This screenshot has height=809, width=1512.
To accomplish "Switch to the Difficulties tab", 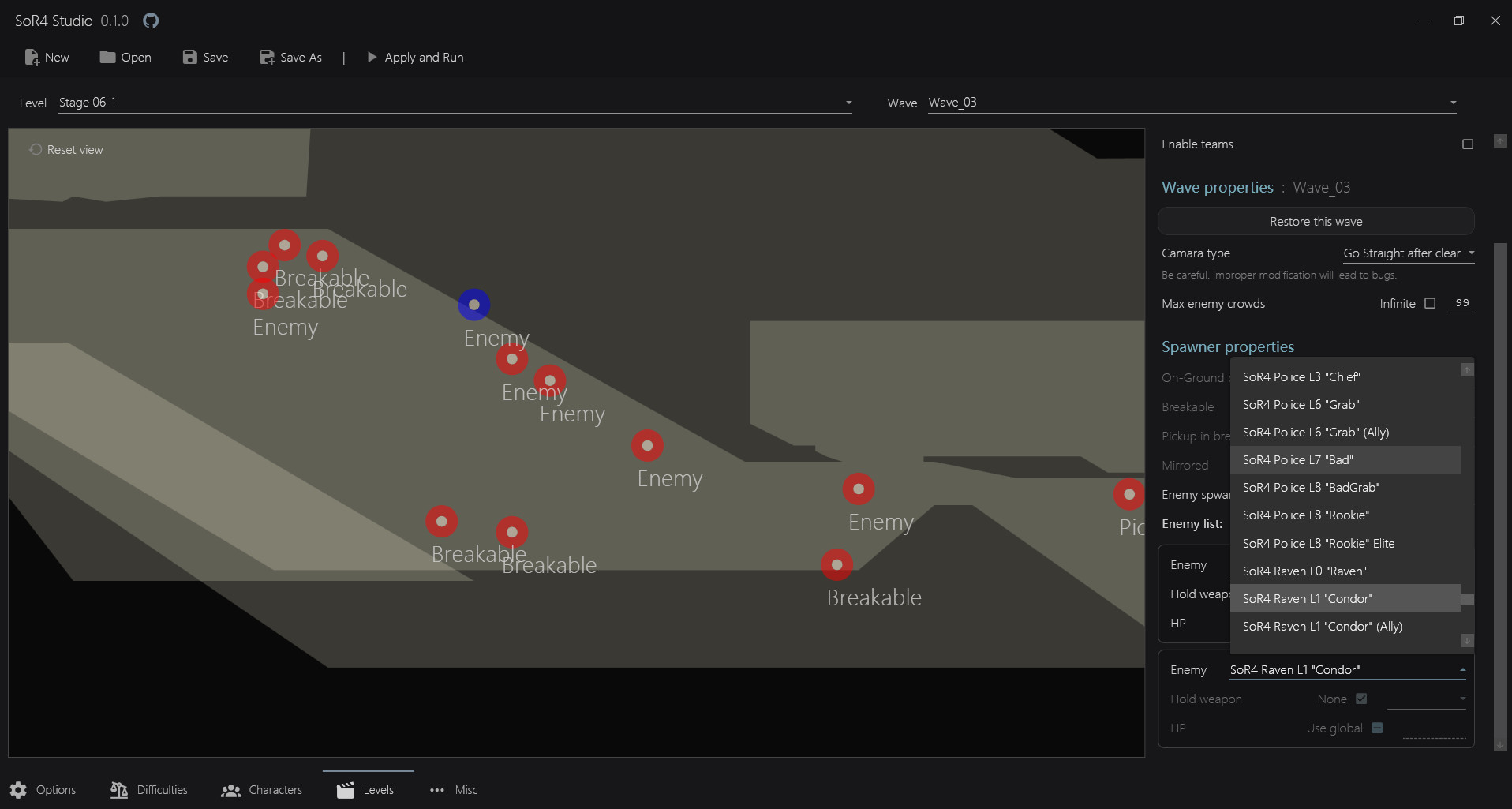I will click(x=150, y=789).
